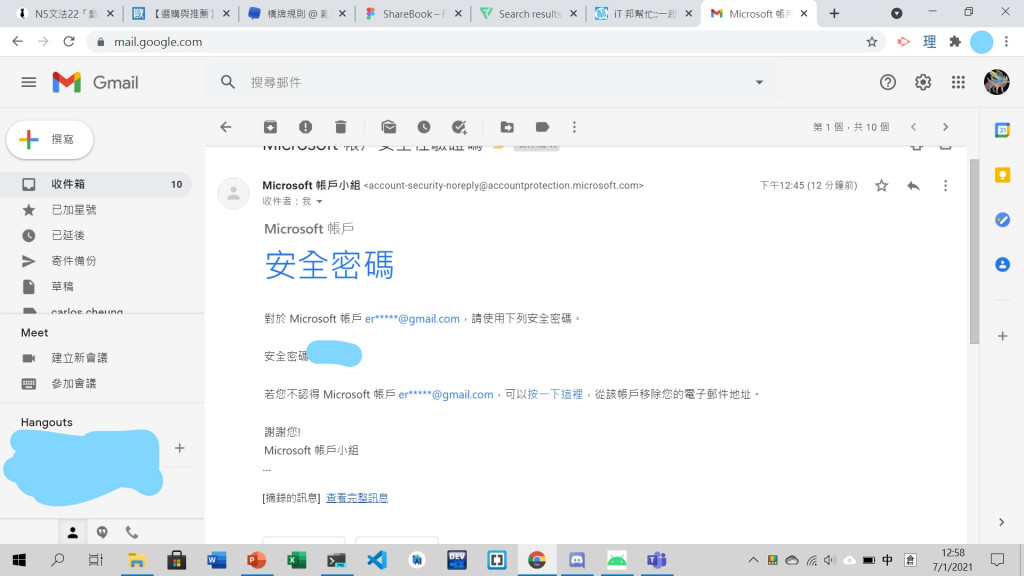Image resolution: width=1024 pixels, height=576 pixels.
Task: Open message options next to reply
Action: (x=945, y=185)
